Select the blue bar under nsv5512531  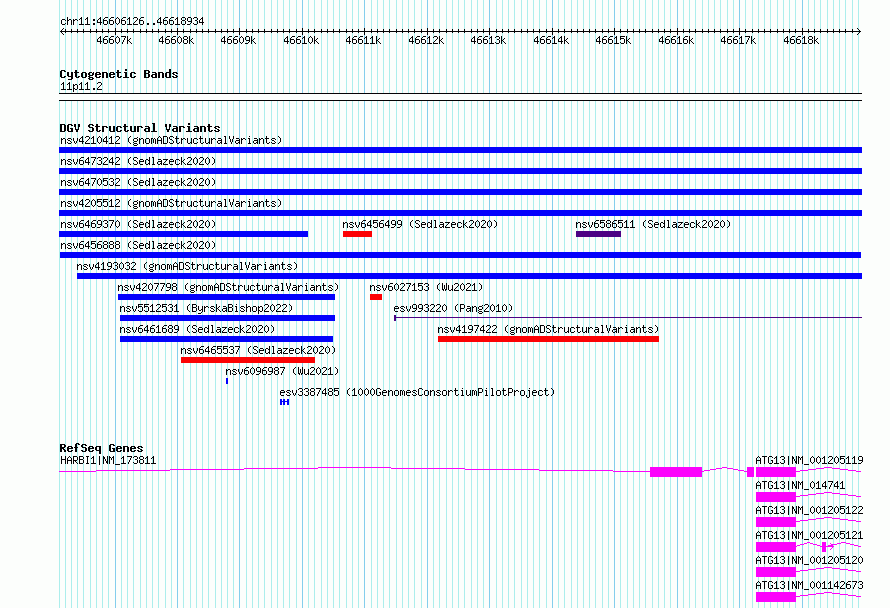228,318
